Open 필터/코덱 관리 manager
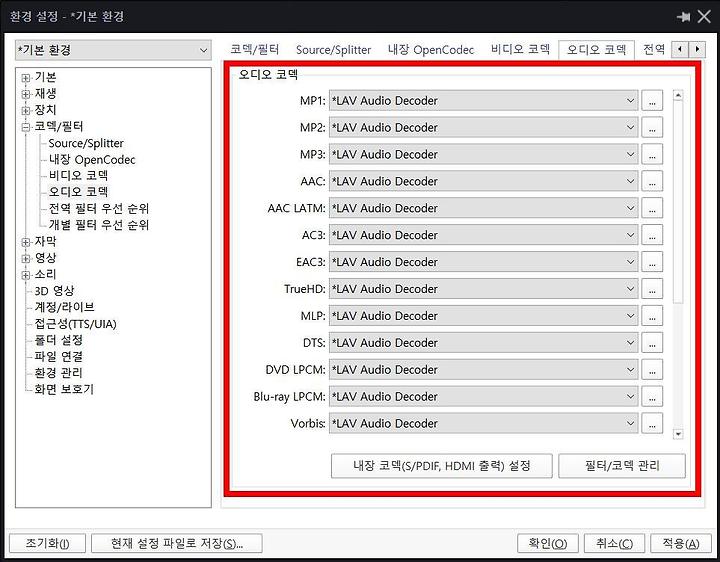720x562 pixels. click(622, 466)
